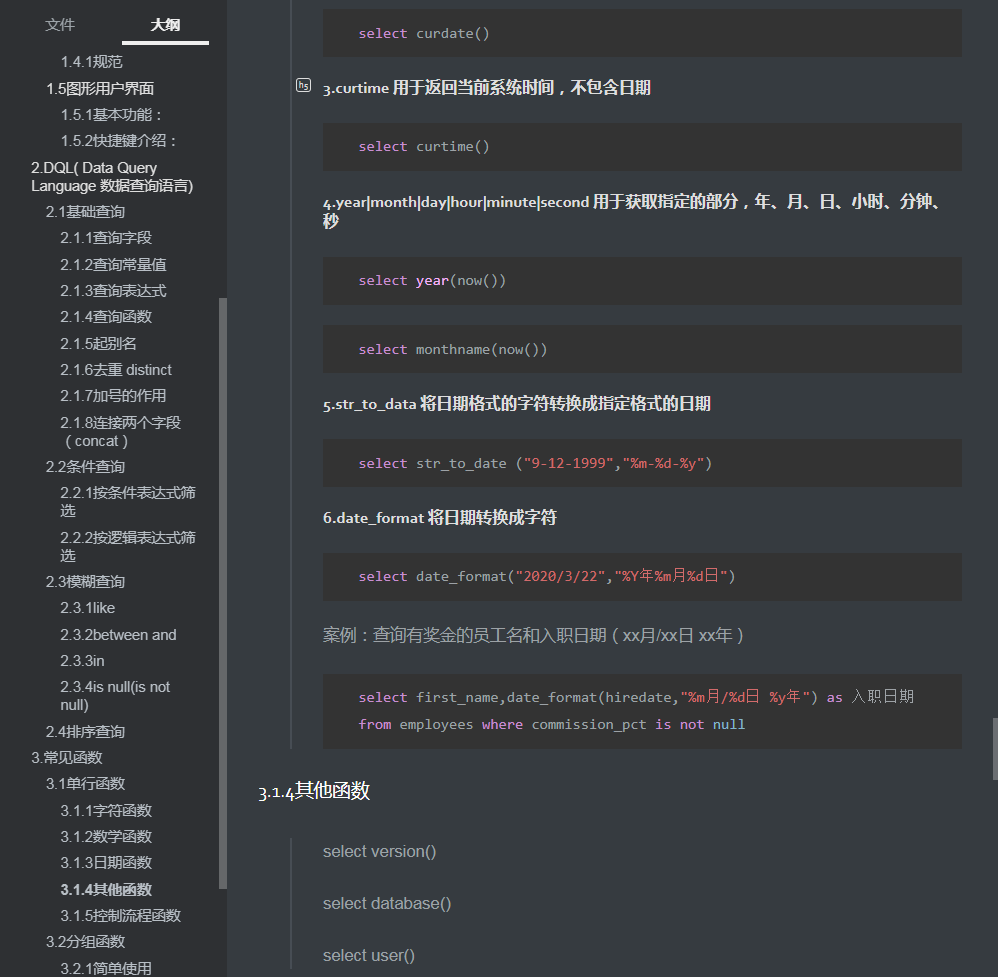Select outline 3.1.3日期函数
The image size is (998, 977).
[106, 862]
